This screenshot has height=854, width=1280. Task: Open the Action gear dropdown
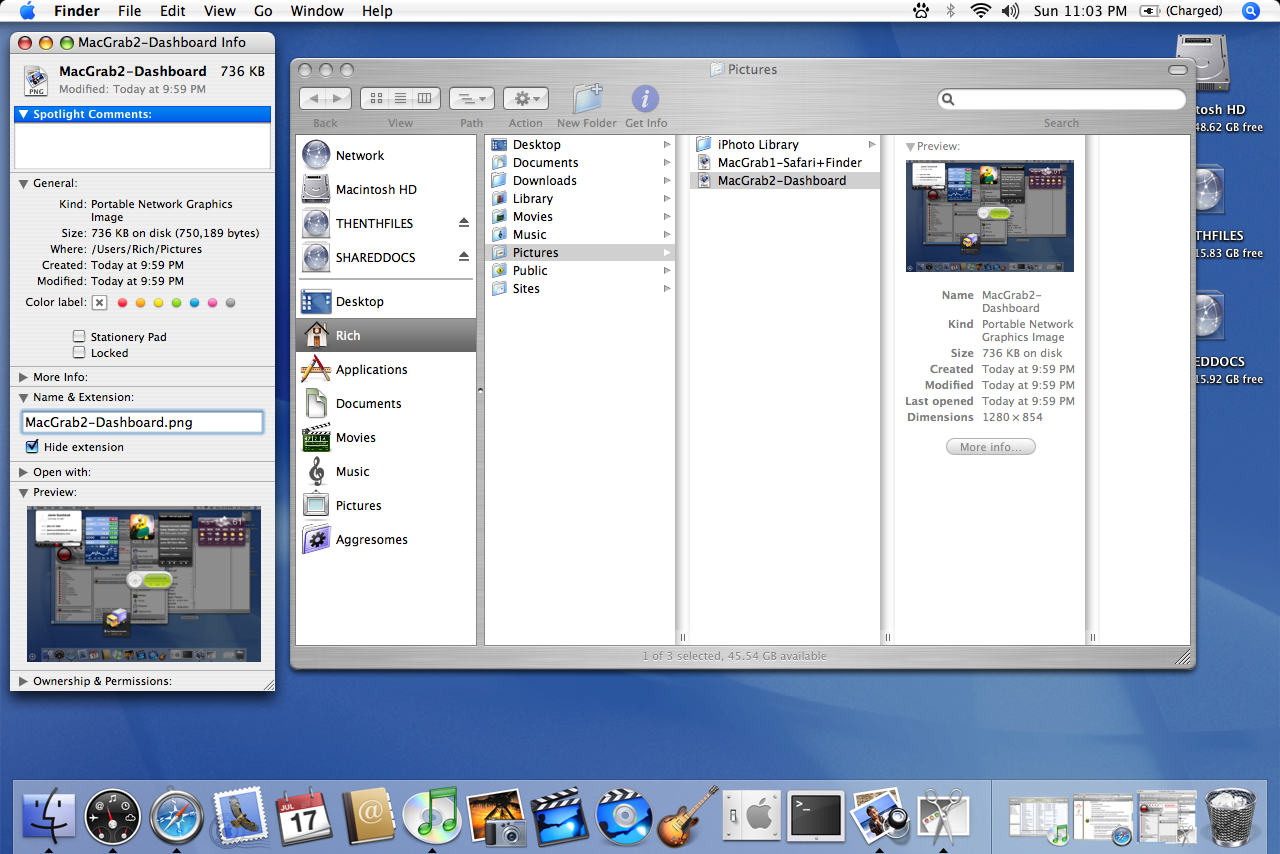pyautogui.click(x=525, y=98)
